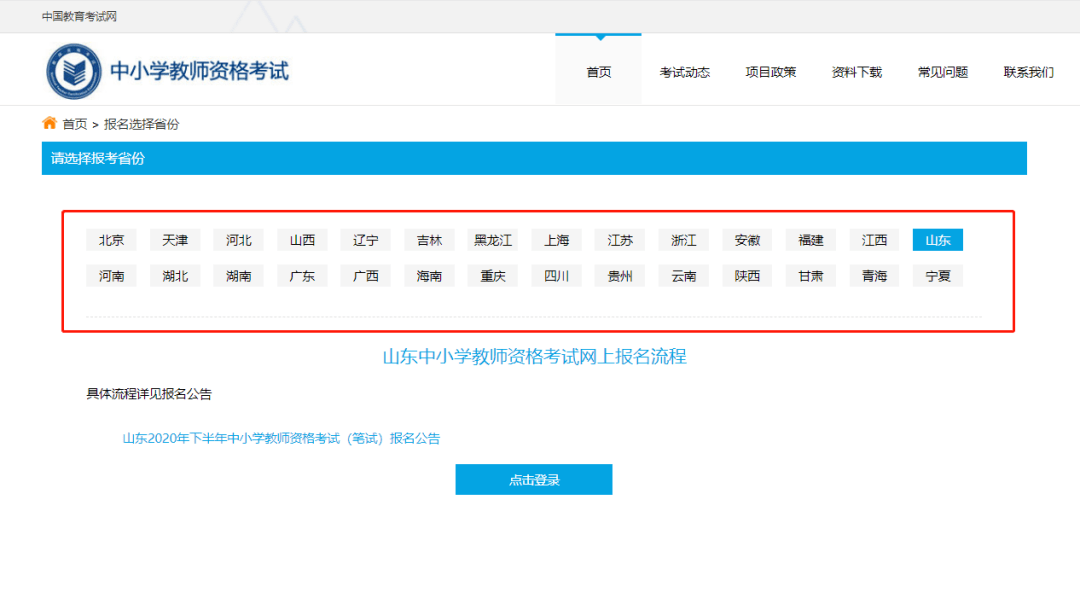Viewport: 1080px width, 616px height.
Task: Click the 中国教育考试网 link at top
Action: pyautogui.click(x=79, y=17)
